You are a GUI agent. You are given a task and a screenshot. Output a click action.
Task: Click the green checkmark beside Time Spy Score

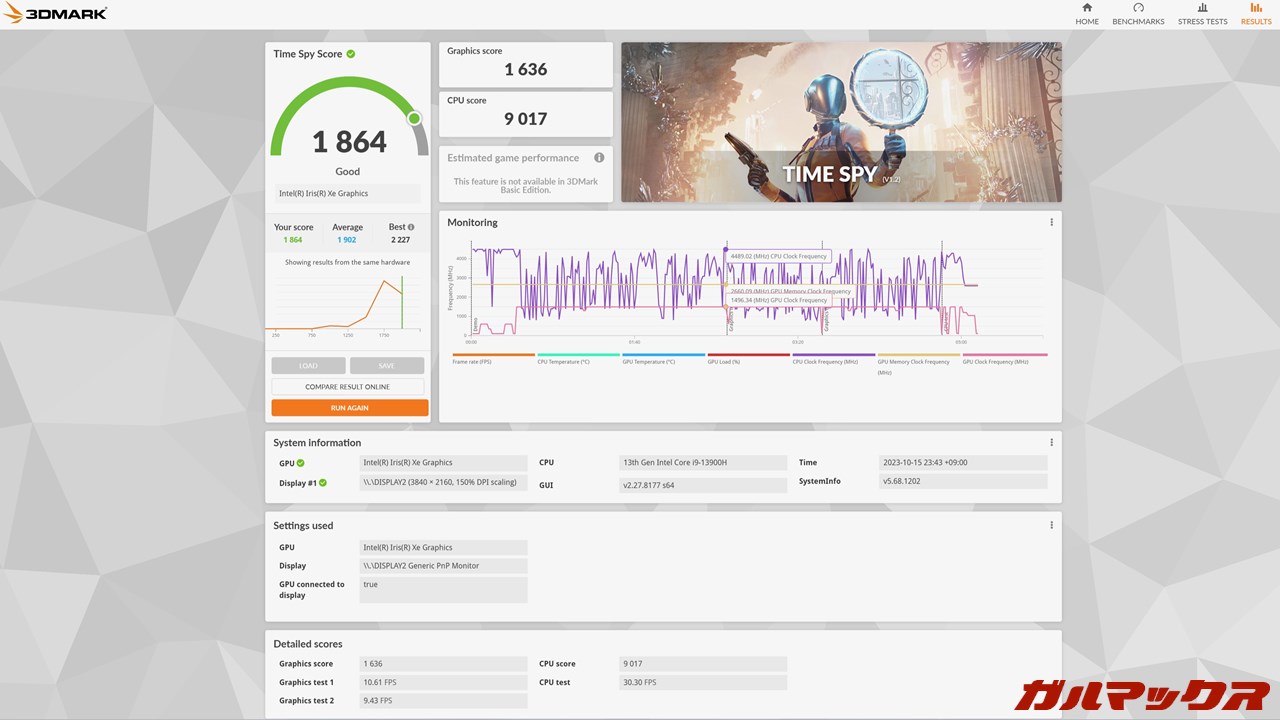[x=351, y=54]
